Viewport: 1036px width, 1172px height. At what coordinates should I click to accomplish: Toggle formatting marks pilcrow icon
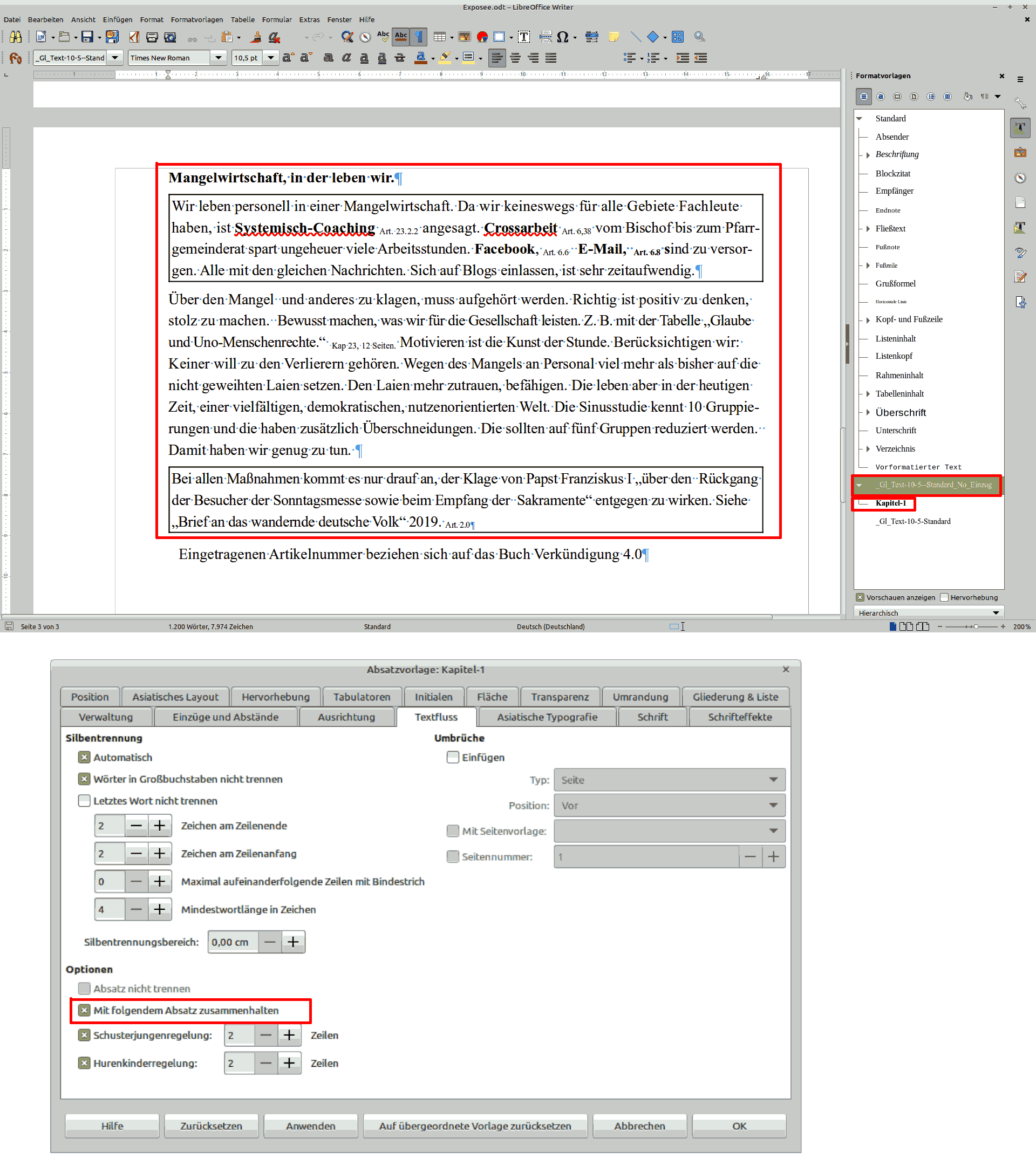tap(419, 37)
